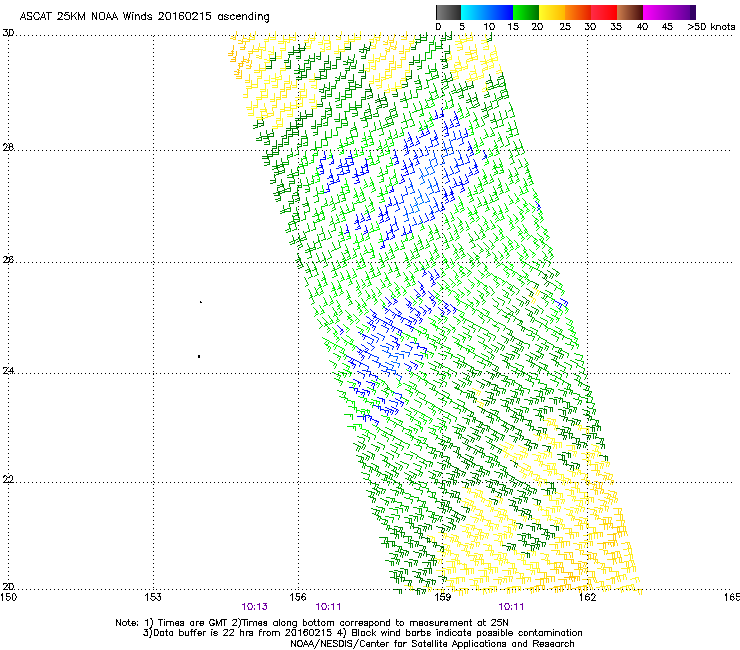Click the "162" longitude axis label
This screenshot has height=650, width=740.
tap(587, 597)
